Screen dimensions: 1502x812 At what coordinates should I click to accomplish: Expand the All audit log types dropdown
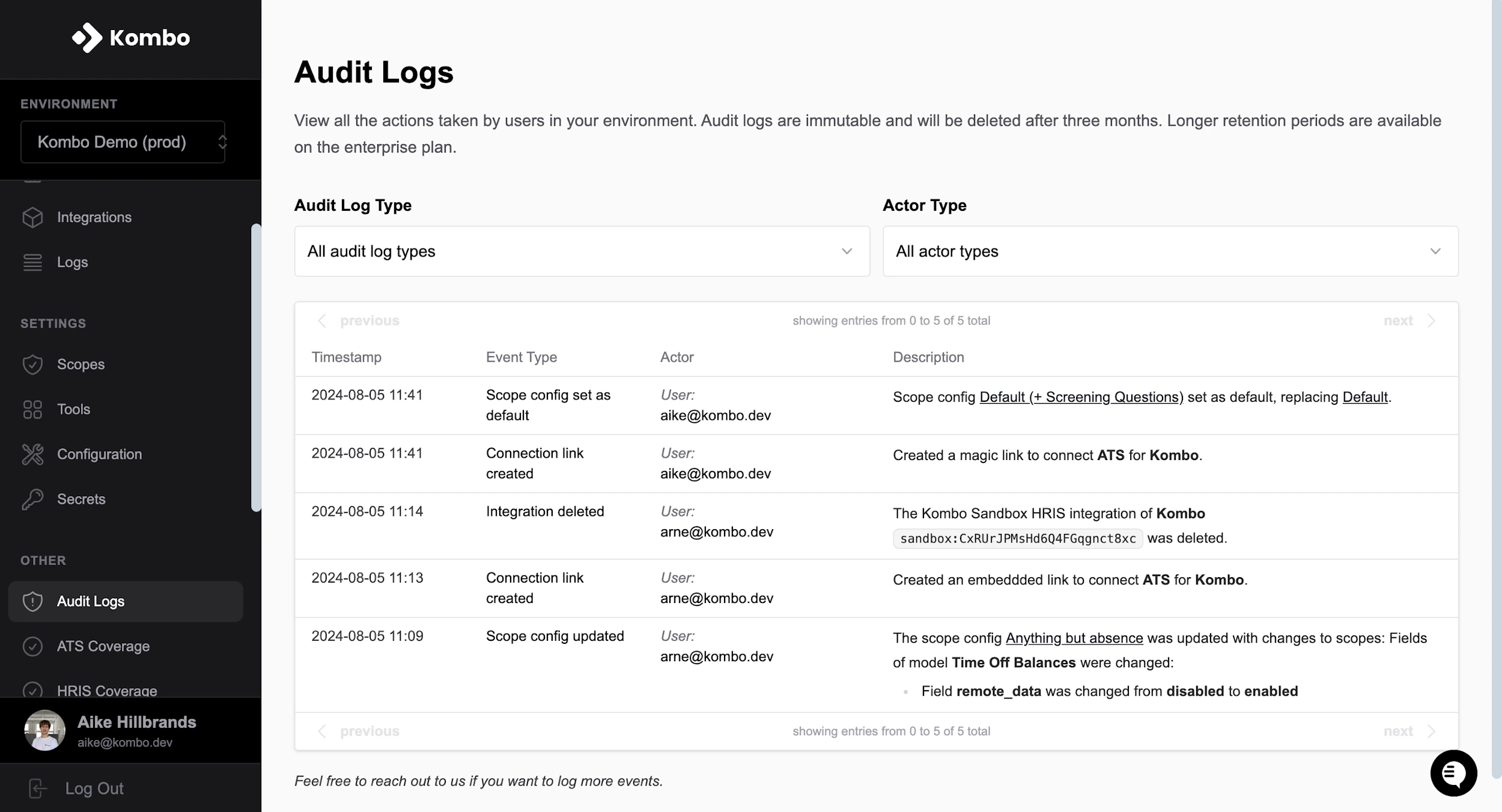click(581, 251)
